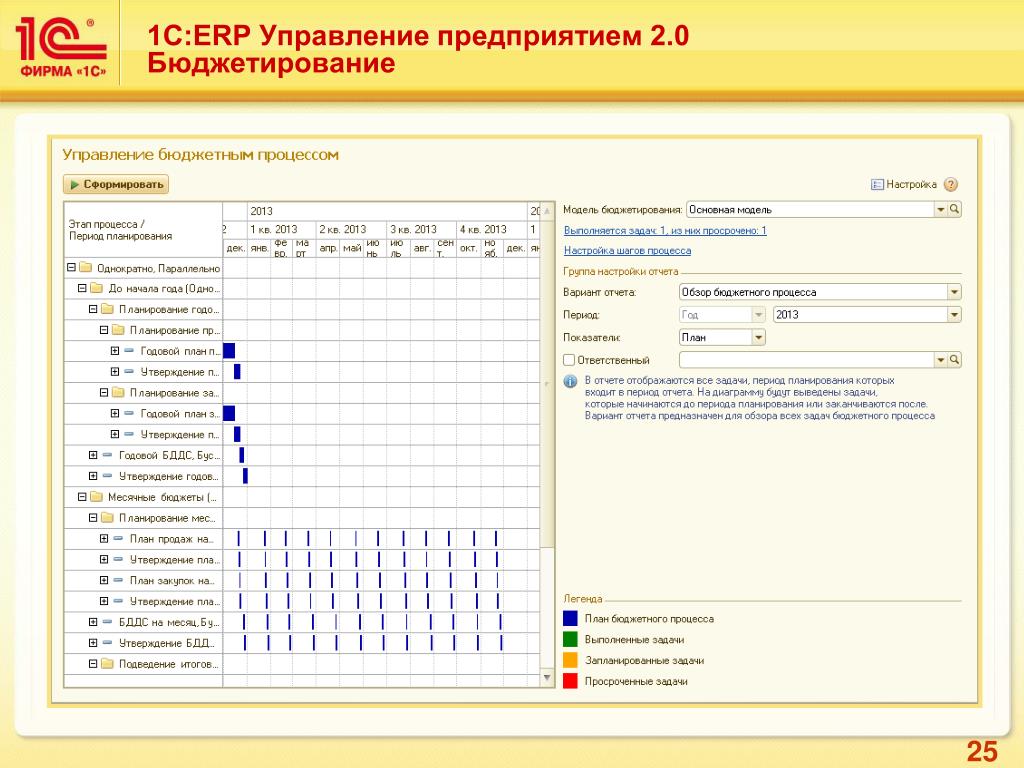This screenshot has height=768, width=1024.
Task: Click the magnifier next to Основная модель
Action: [x=954, y=210]
